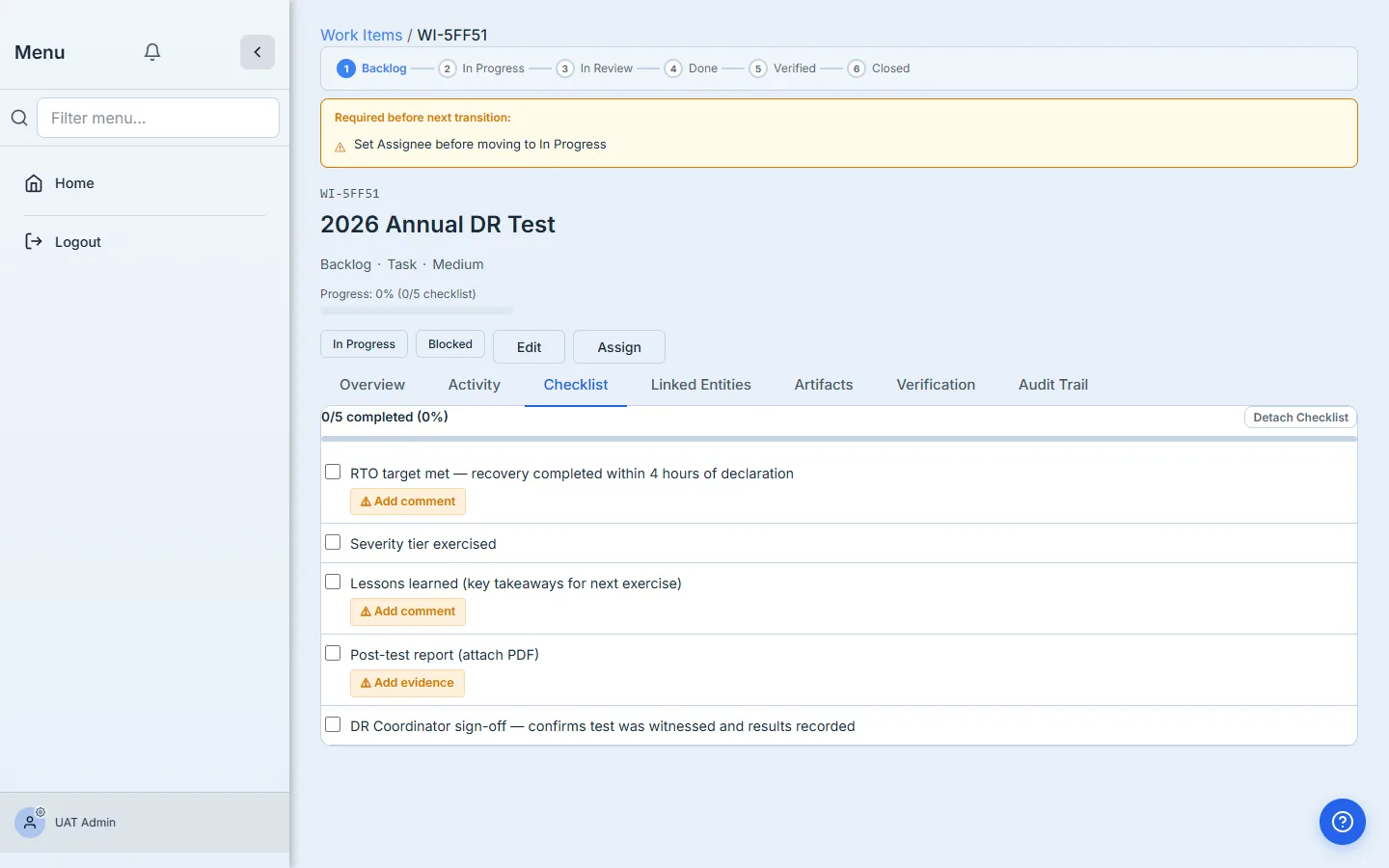Select workflow step 2 circle

coord(448,68)
